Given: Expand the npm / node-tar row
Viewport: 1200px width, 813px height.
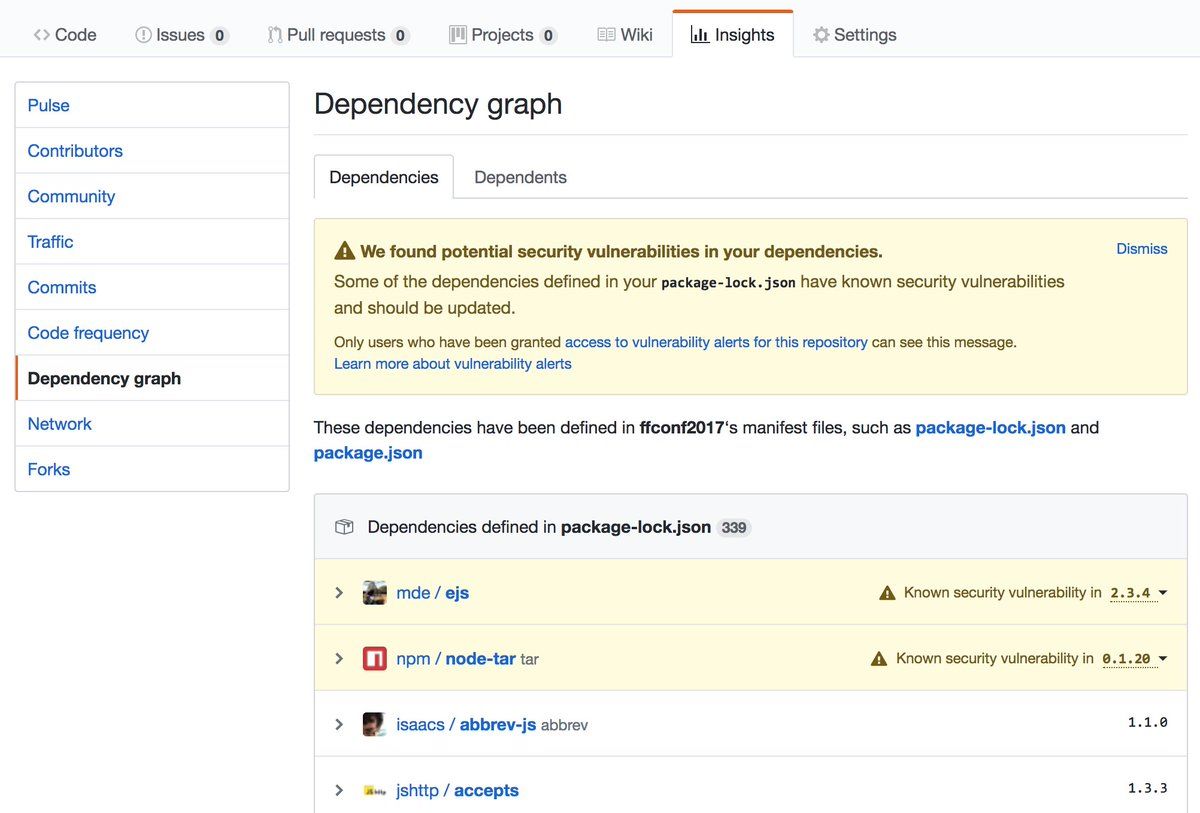Looking at the screenshot, I should coord(339,658).
